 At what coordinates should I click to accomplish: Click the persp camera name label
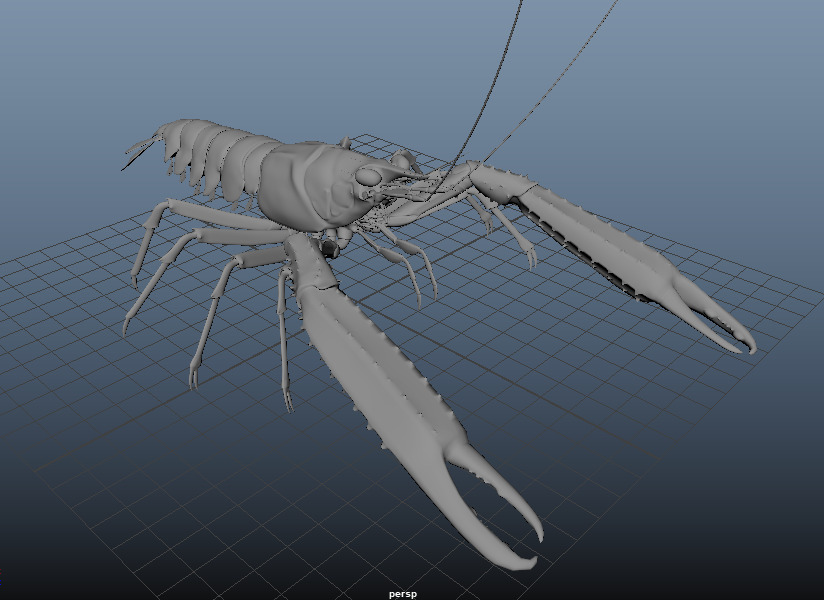point(403,594)
